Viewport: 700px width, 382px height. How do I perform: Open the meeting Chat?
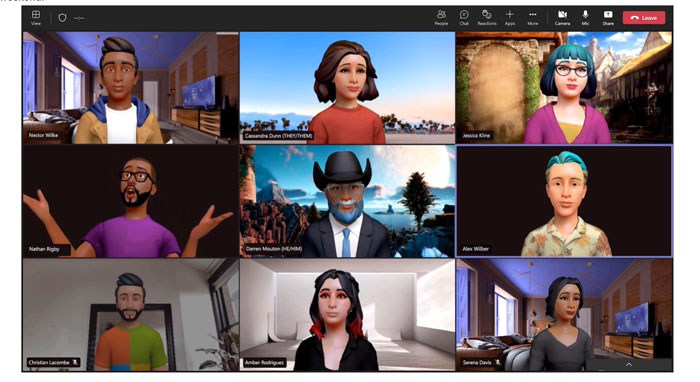pos(464,18)
